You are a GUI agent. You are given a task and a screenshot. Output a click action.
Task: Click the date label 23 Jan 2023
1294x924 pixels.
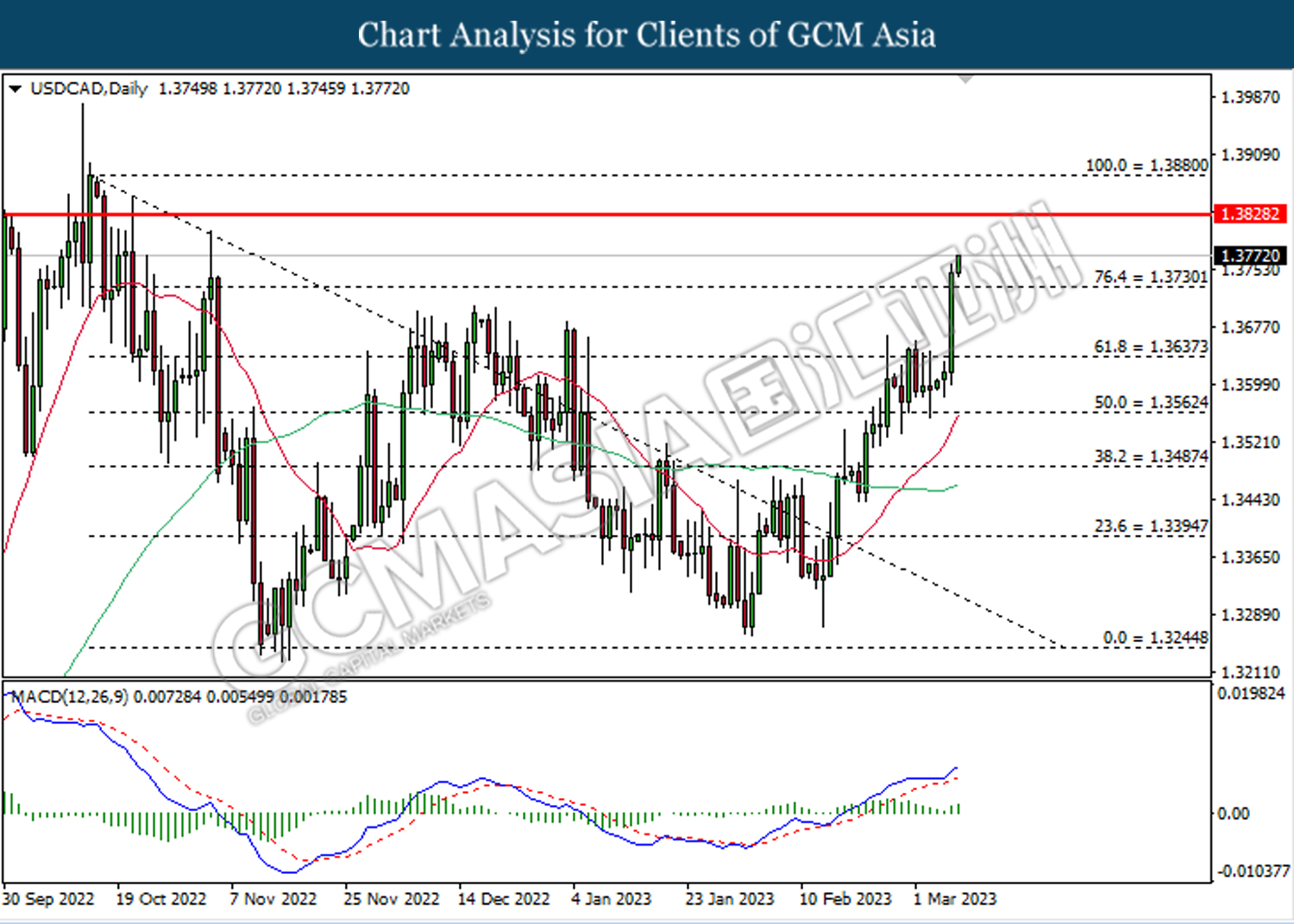(x=730, y=899)
